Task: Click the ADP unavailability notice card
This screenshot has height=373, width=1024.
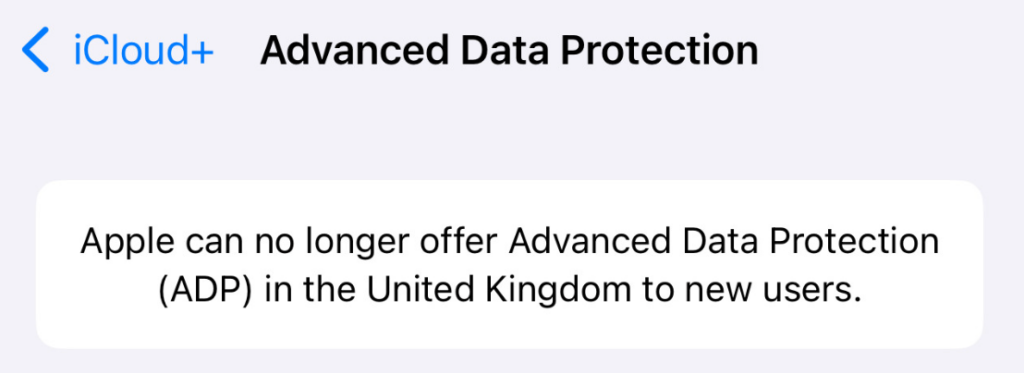Action: pos(509,264)
